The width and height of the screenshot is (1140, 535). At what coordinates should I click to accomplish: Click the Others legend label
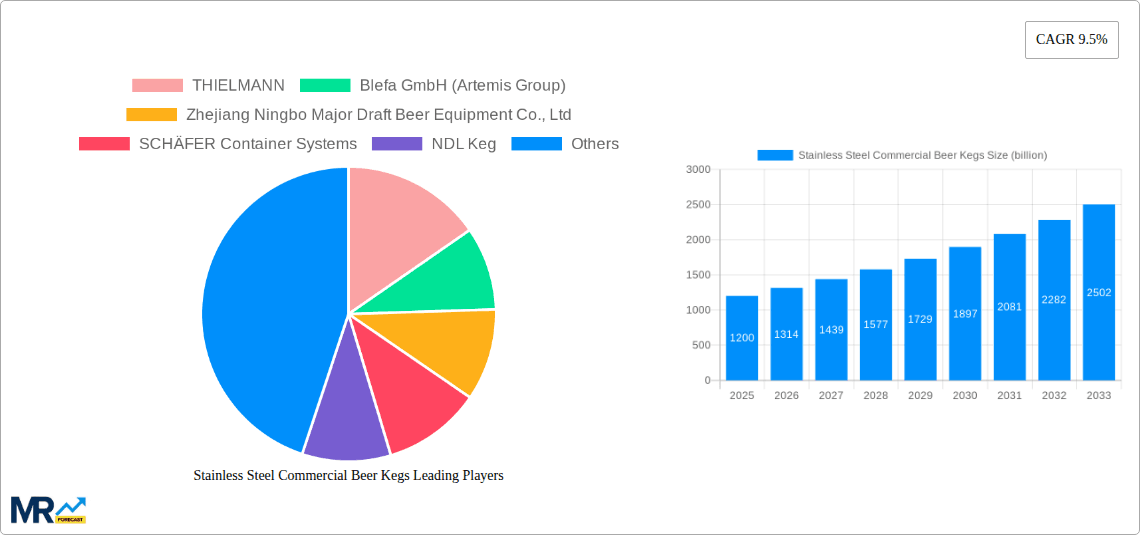coord(595,144)
